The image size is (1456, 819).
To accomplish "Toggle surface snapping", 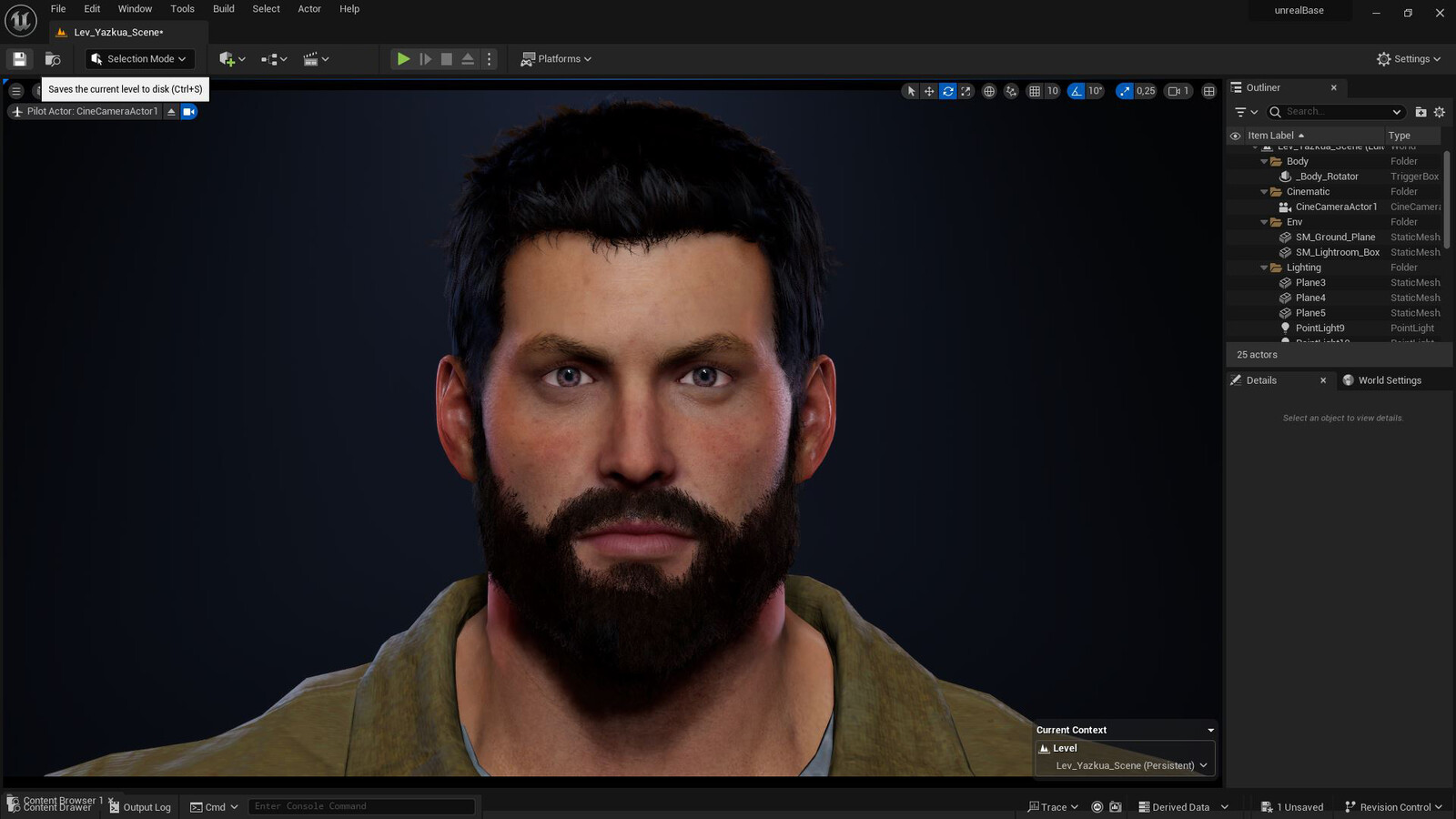I will click(x=1011, y=91).
